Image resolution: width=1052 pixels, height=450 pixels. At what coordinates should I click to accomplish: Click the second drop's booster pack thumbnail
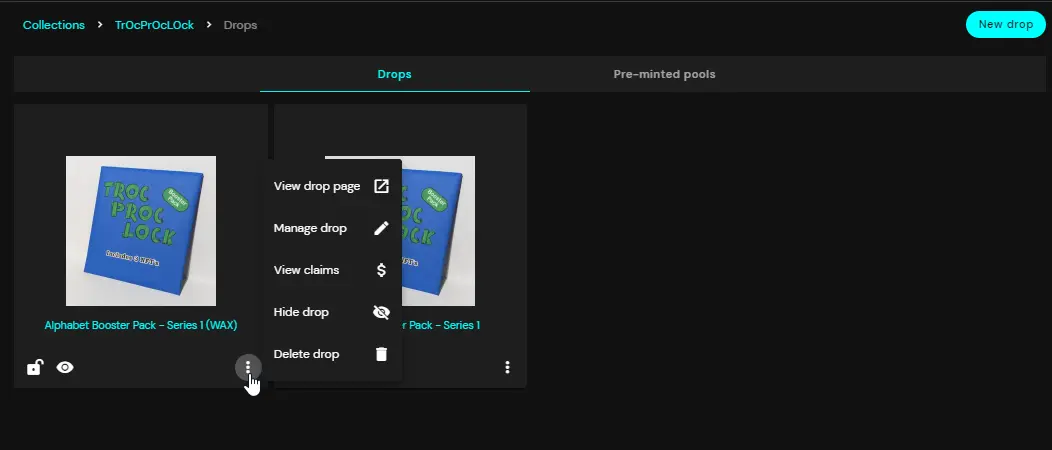coord(438,231)
